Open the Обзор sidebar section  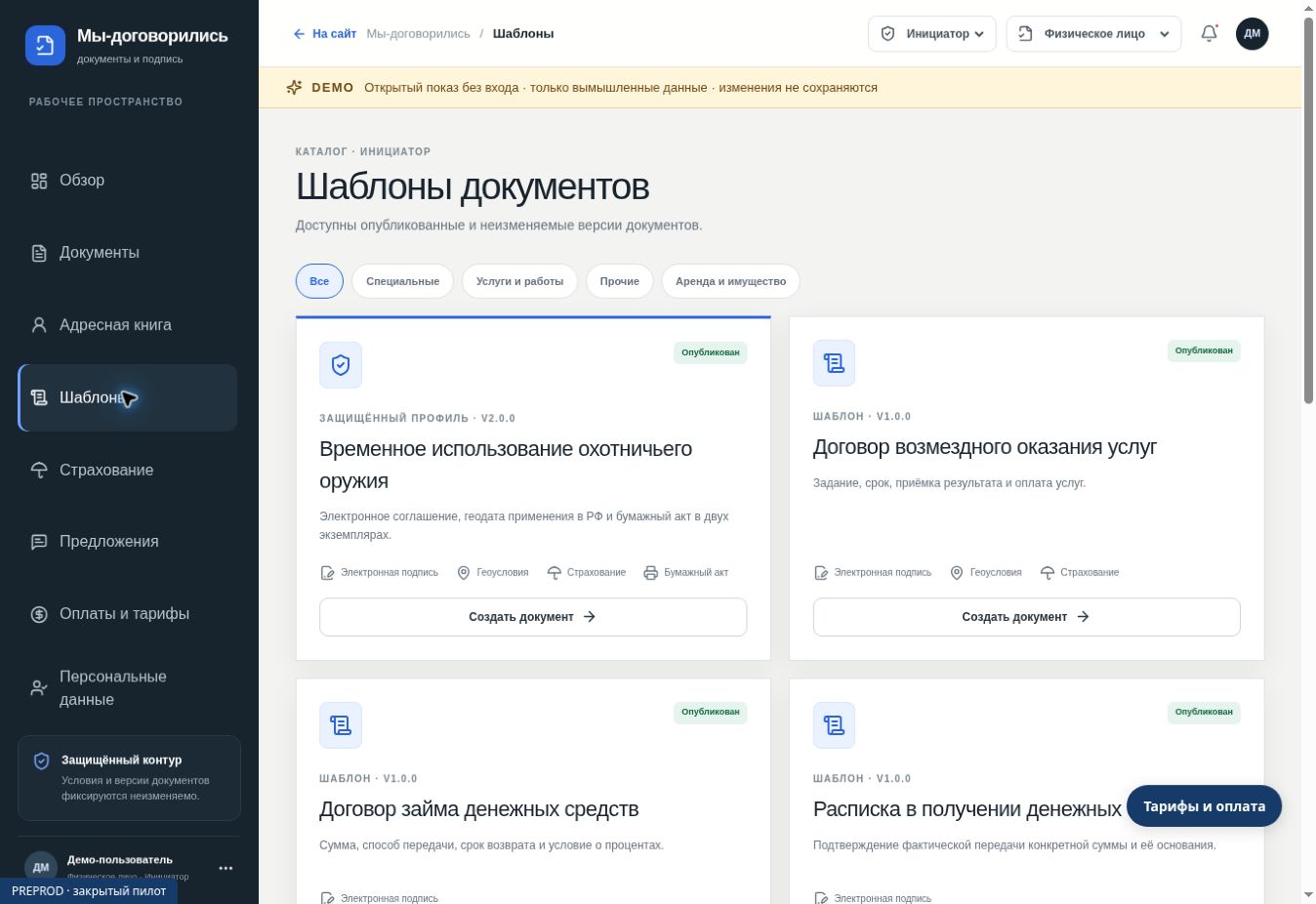point(128,181)
